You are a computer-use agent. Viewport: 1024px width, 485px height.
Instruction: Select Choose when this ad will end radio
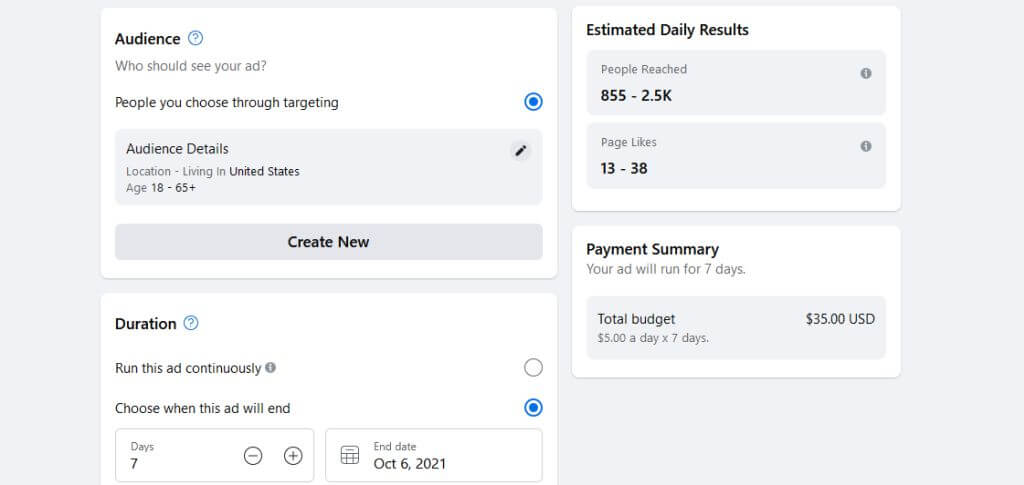(533, 408)
